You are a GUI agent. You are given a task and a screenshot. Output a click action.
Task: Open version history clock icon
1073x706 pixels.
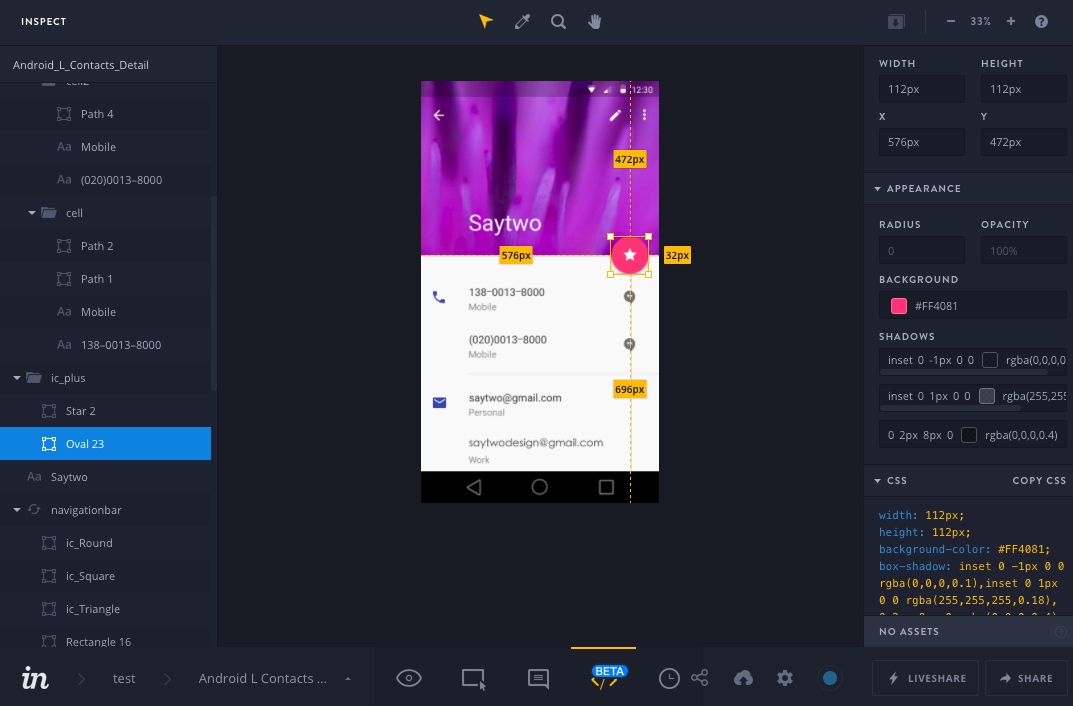point(669,679)
